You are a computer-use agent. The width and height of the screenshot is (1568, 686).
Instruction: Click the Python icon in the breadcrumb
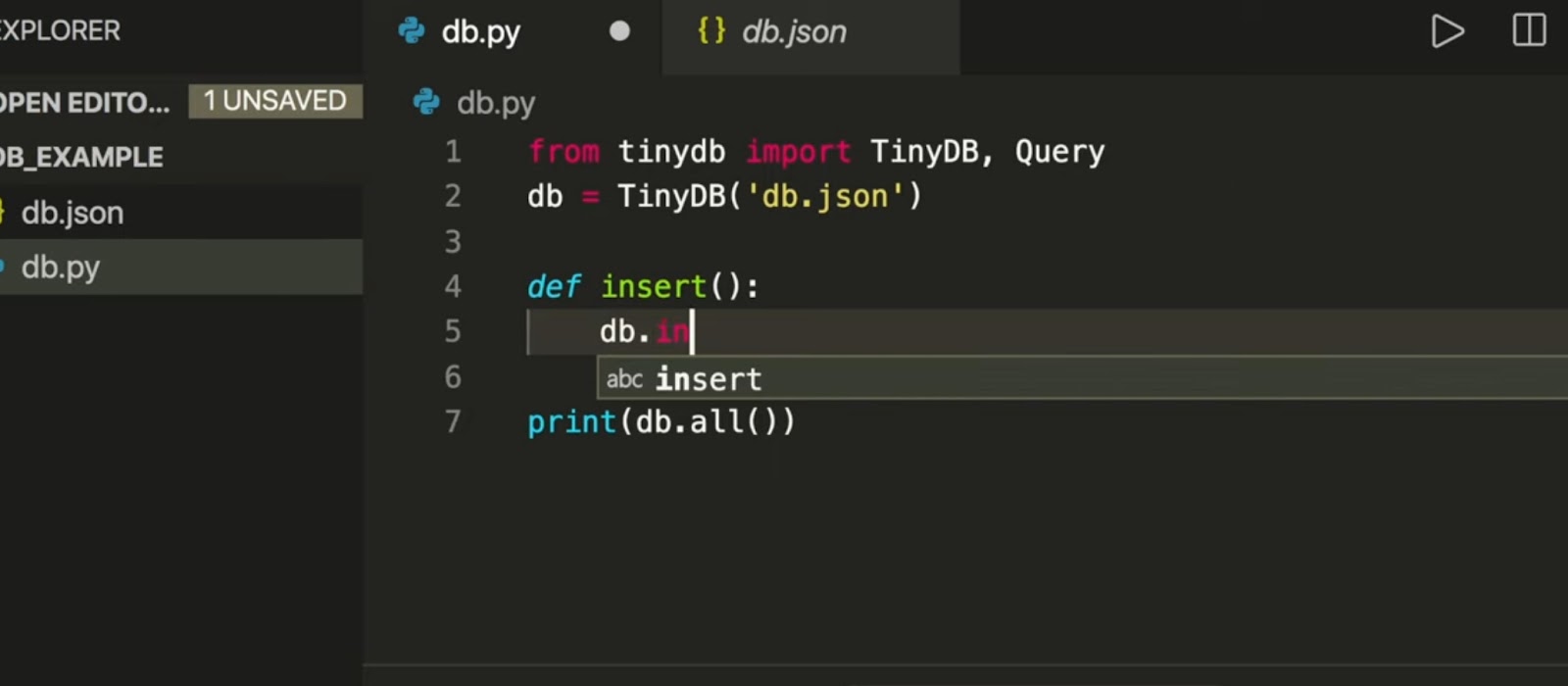click(426, 102)
